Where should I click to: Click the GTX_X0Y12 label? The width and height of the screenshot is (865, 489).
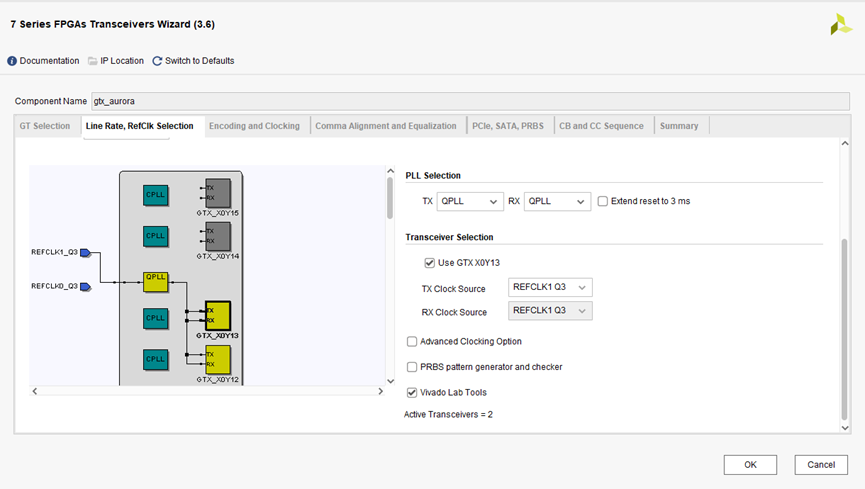[x=217, y=380]
